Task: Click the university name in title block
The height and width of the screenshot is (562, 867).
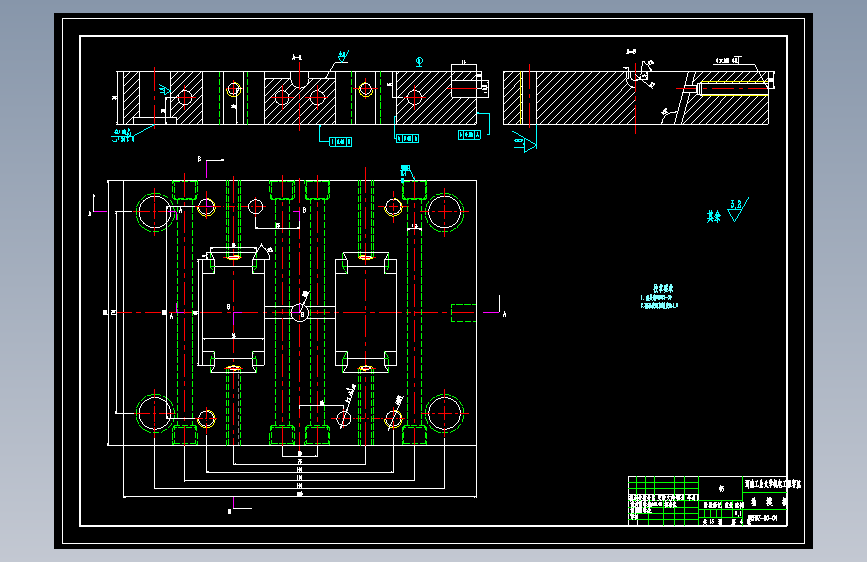Action: click(772, 484)
